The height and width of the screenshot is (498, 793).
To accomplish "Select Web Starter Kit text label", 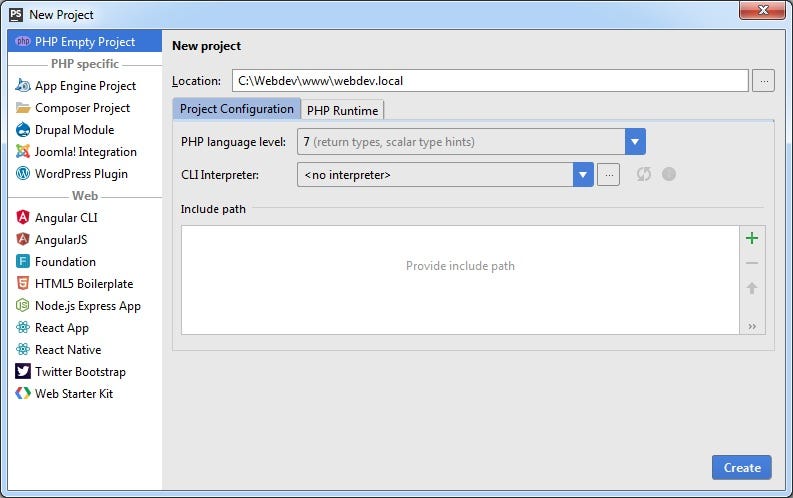I will [x=74, y=393].
